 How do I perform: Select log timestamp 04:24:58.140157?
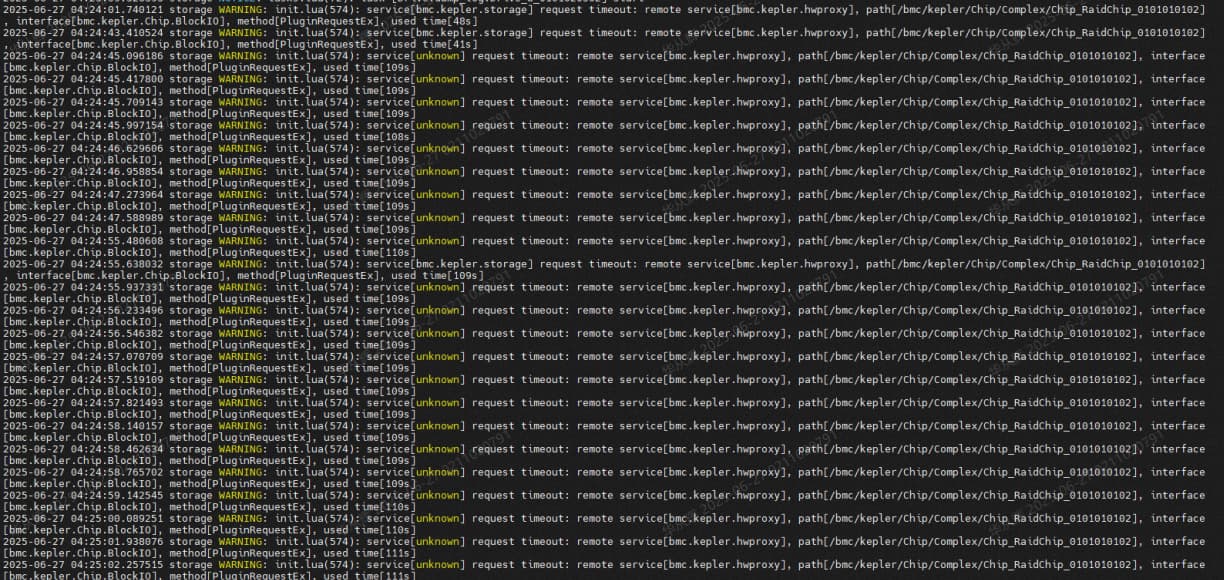click(116, 426)
